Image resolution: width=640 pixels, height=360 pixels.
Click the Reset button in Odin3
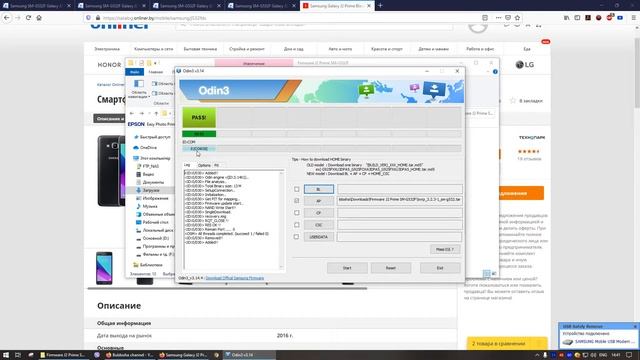click(391, 268)
